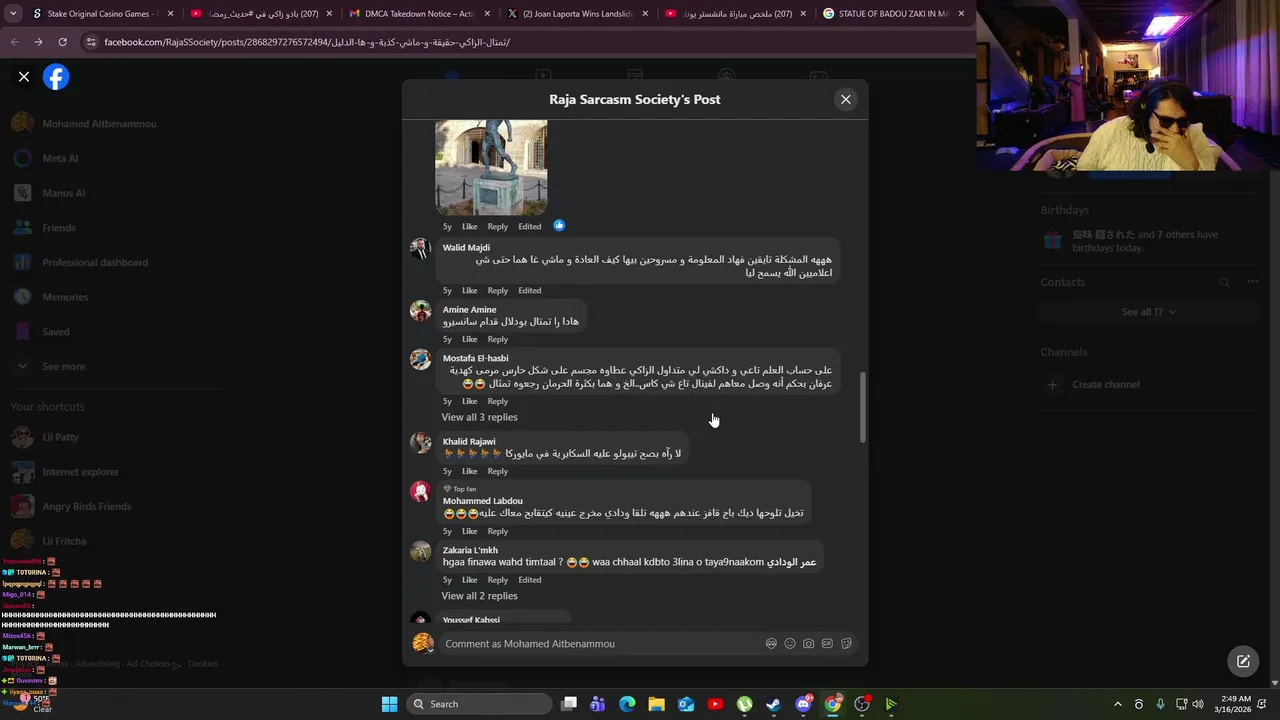This screenshot has width=1280, height=720.
Task: Open the floating compose message icon
Action: (1243, 661)
